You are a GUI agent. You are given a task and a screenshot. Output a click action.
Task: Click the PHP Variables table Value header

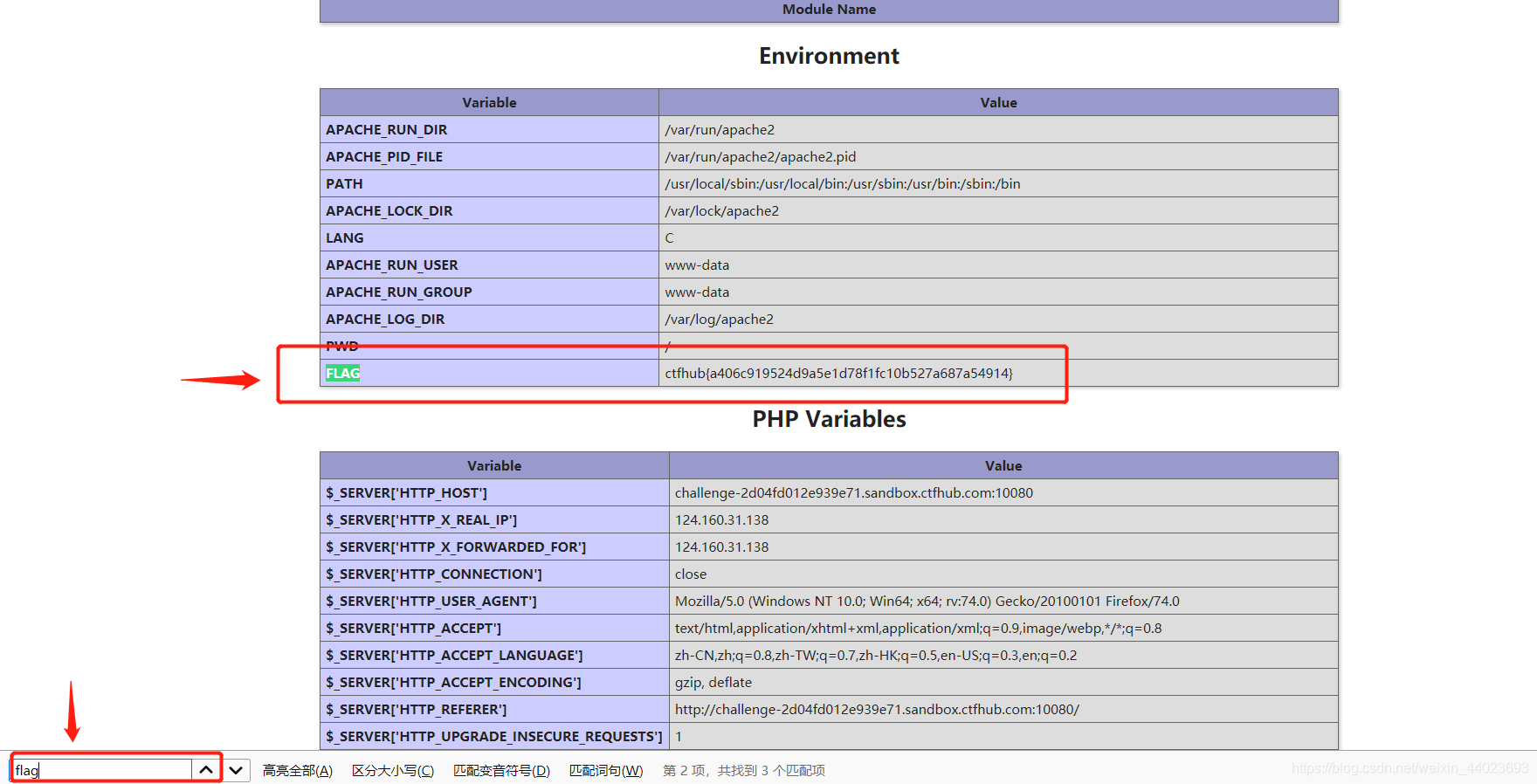point(1003,465)
